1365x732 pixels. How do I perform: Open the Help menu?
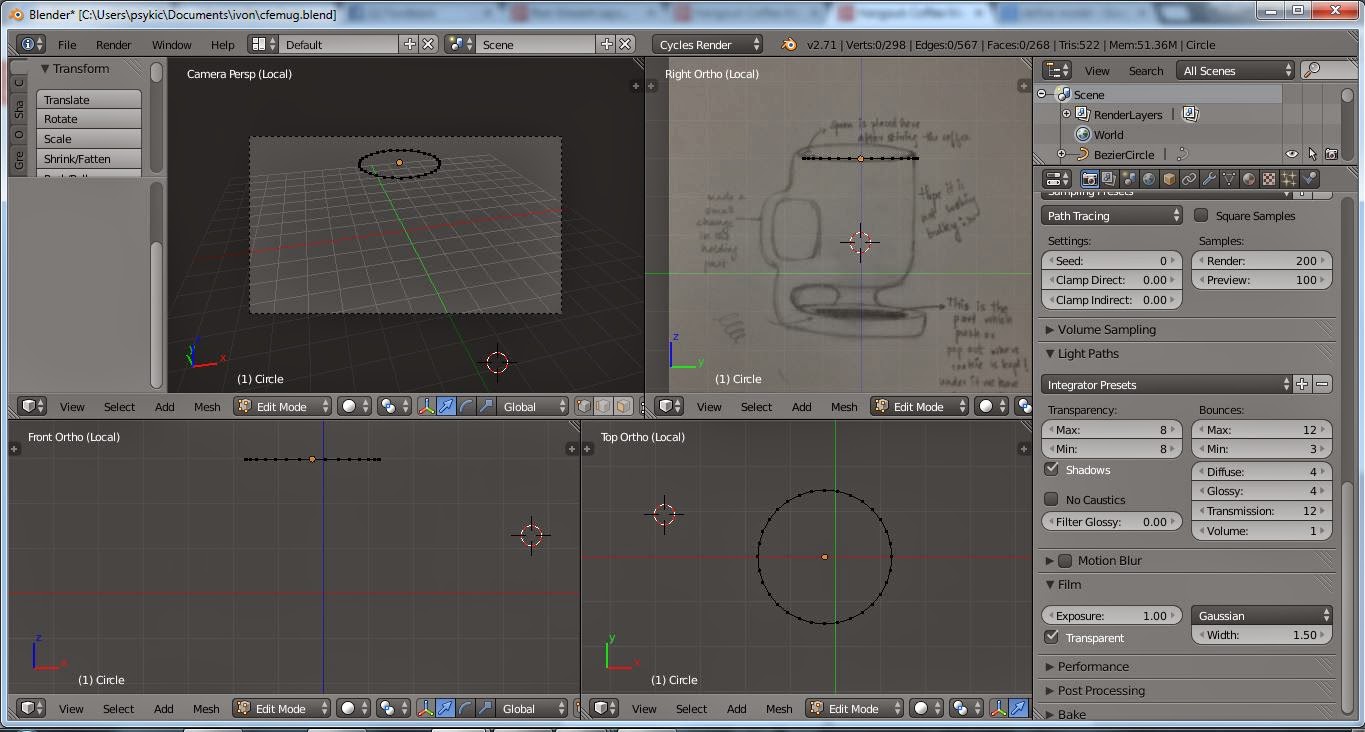[223, 45]
